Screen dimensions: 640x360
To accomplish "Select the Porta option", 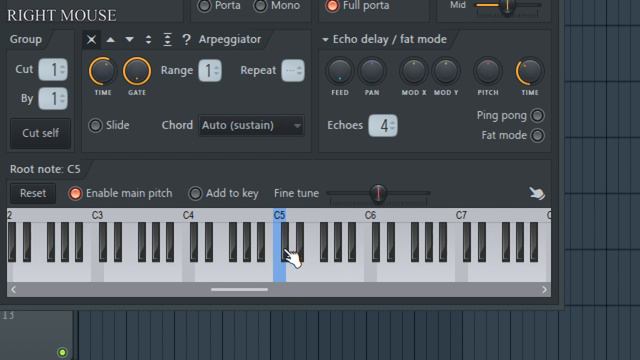I will coord(204,5).
